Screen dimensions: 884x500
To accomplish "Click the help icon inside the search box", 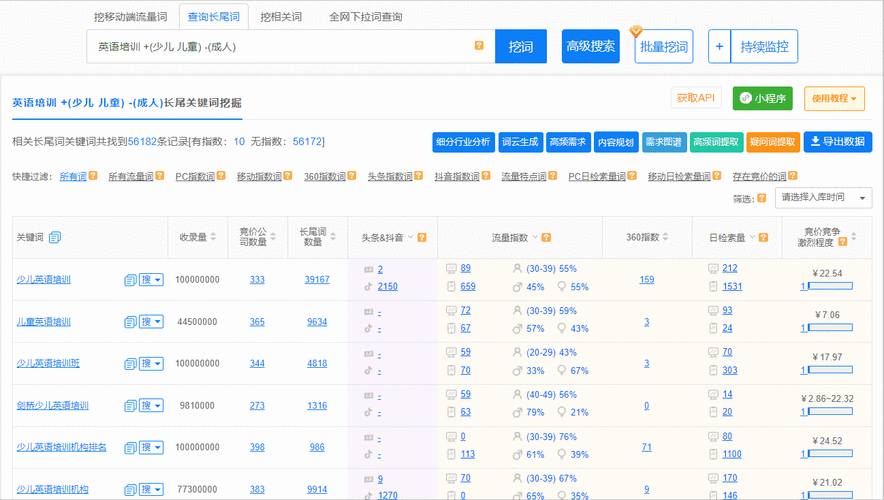I will pos(479,46).
